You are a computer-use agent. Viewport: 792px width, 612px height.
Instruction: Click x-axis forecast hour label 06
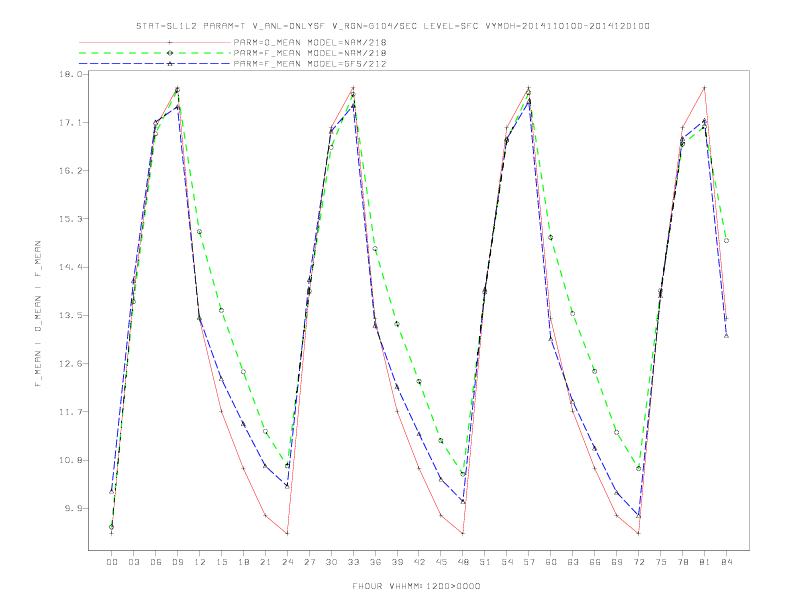pos(156,562)
